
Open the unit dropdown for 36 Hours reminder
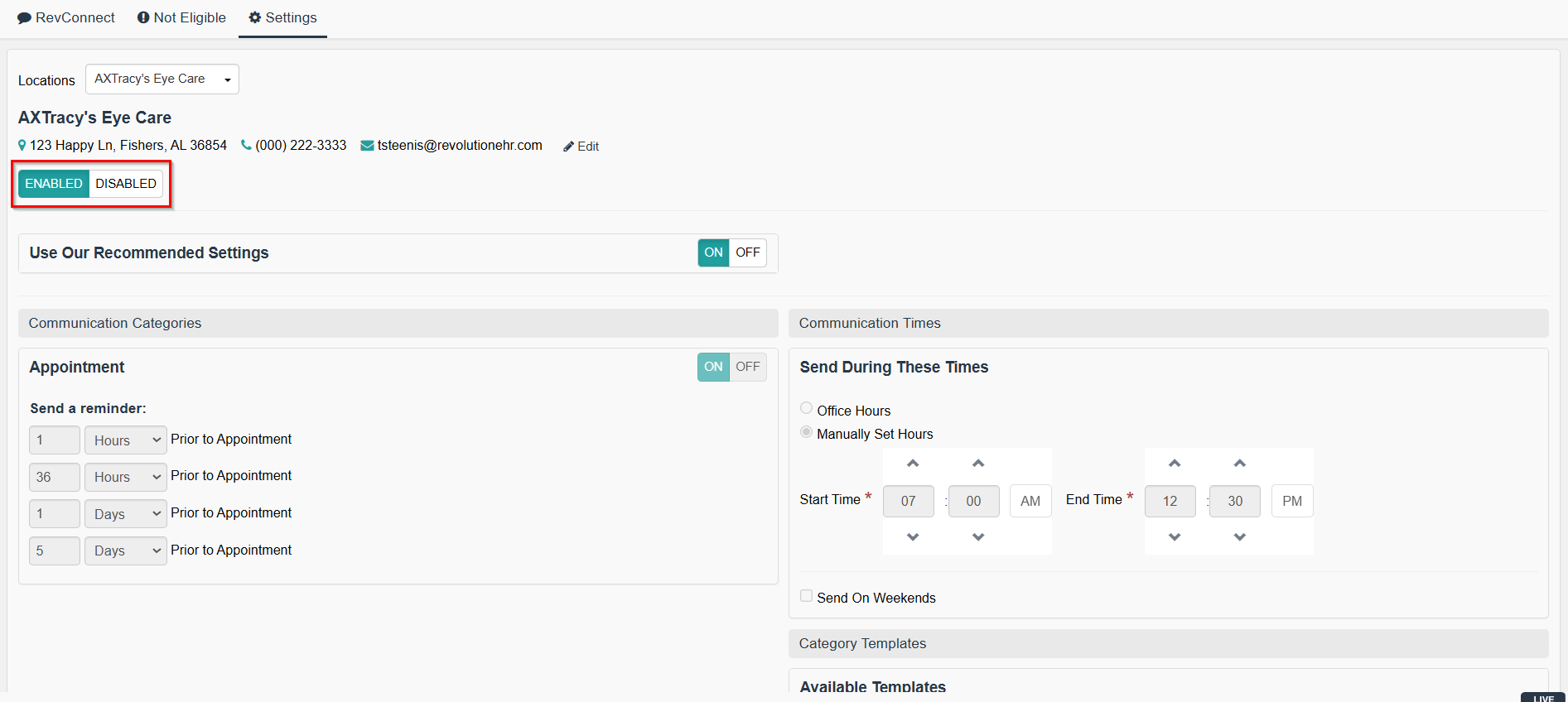[126, 477]
